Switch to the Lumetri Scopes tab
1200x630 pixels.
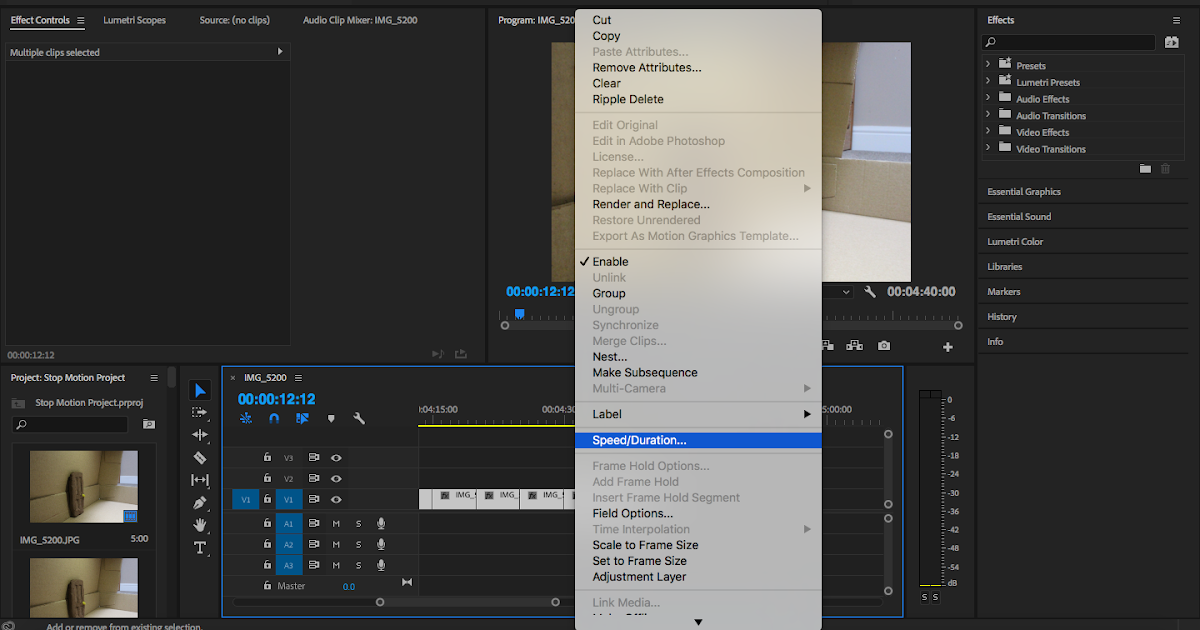point(134,20)
